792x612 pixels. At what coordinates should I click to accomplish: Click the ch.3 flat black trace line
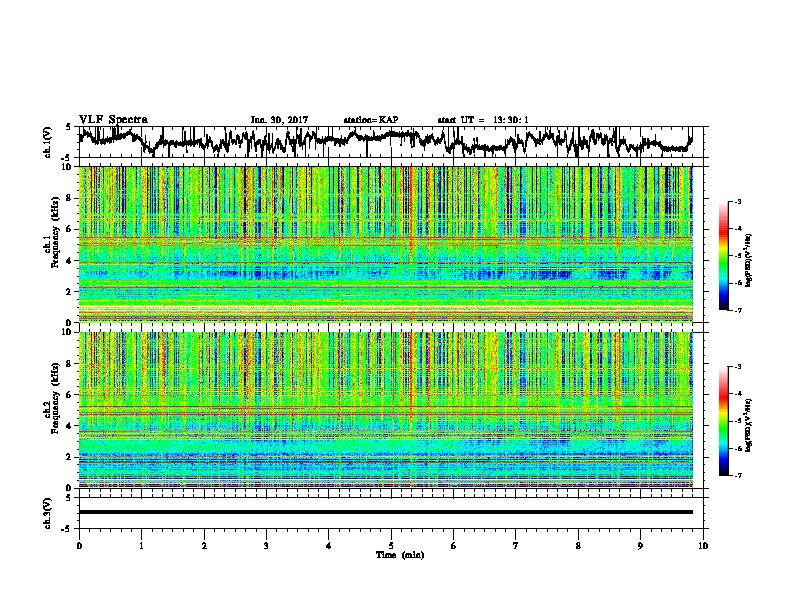click(385, 512)
